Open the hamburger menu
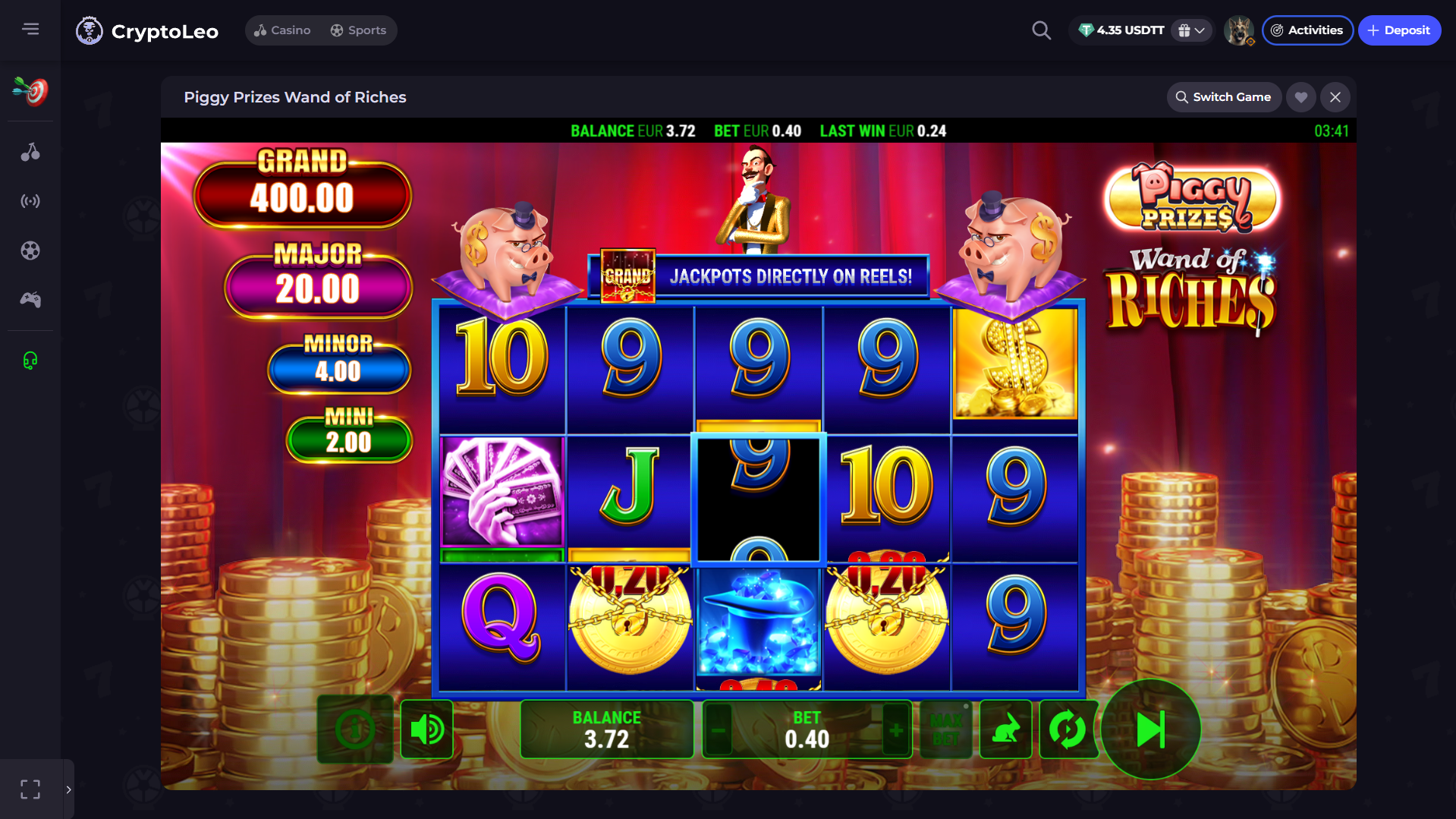This screenshot has width=1456, height=819. pyautogui.click(x=30, y=29)
